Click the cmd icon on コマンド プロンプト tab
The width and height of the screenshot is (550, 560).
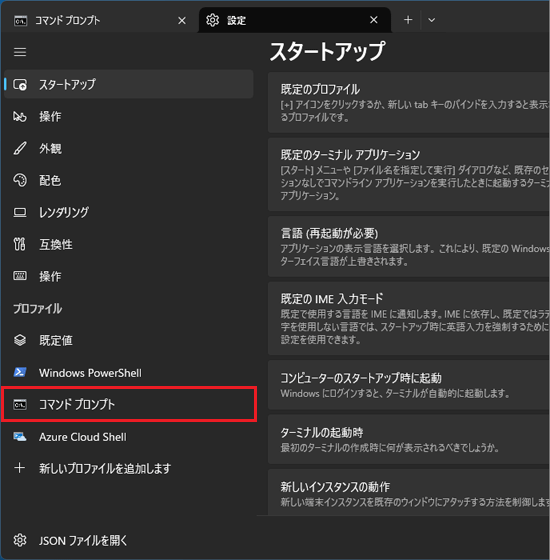[x=20, y=21]
